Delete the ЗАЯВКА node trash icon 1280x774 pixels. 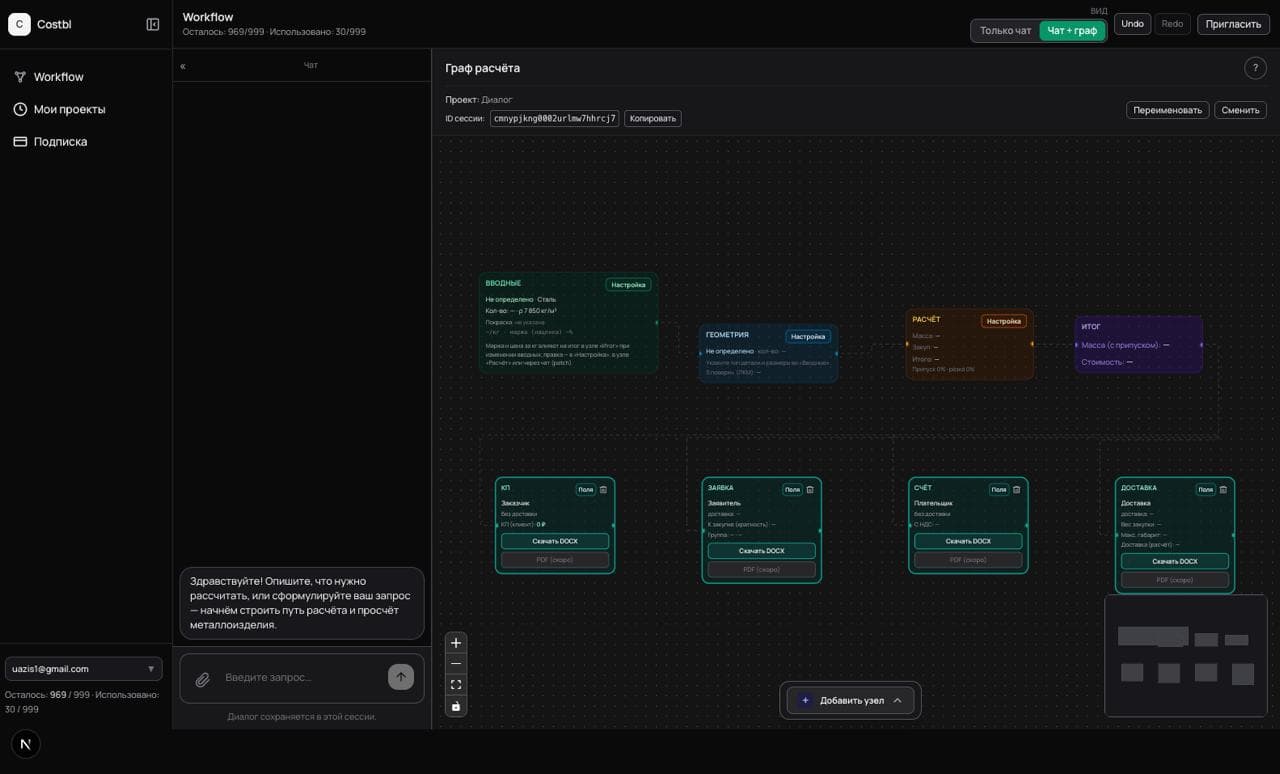(810, 490)
